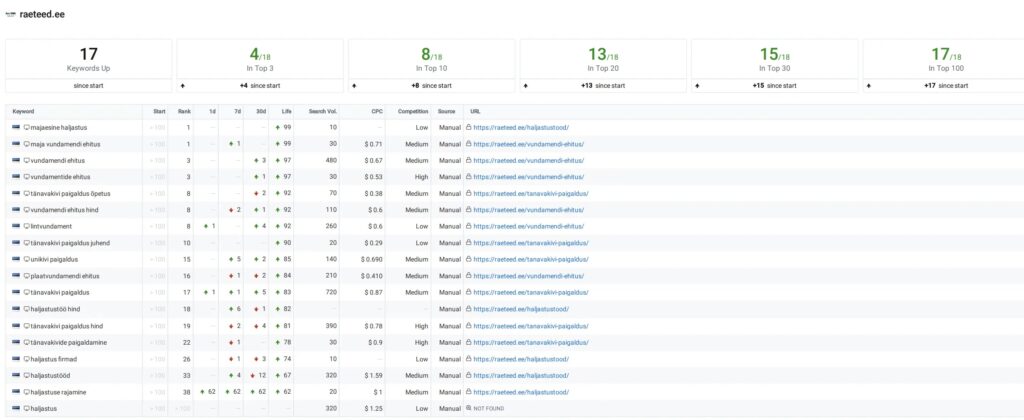The width and height of the screenshot is (1024, 420).
Task: Click the desktop device icon beside lintvundament
Action: click(x=27, y=226)
